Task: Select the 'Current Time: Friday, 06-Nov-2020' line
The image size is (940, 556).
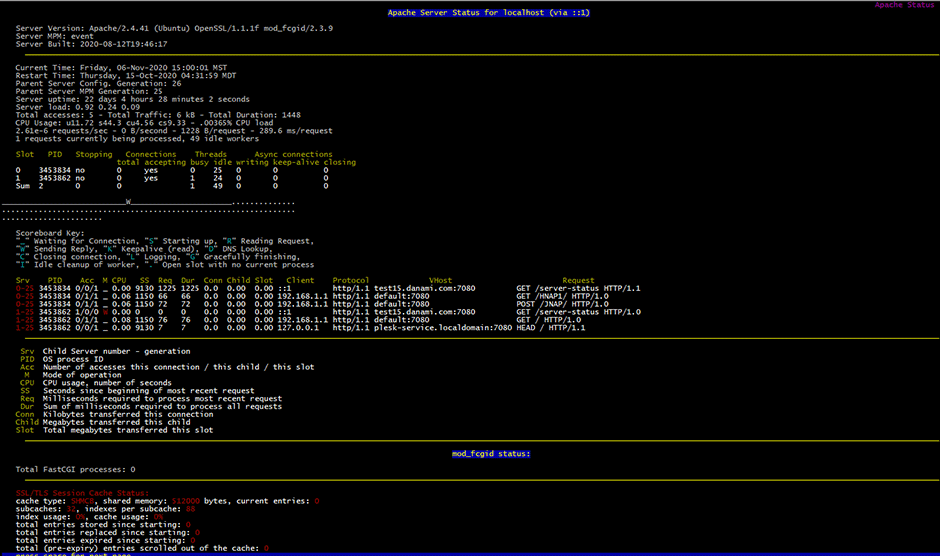Action: coord(121,68)
